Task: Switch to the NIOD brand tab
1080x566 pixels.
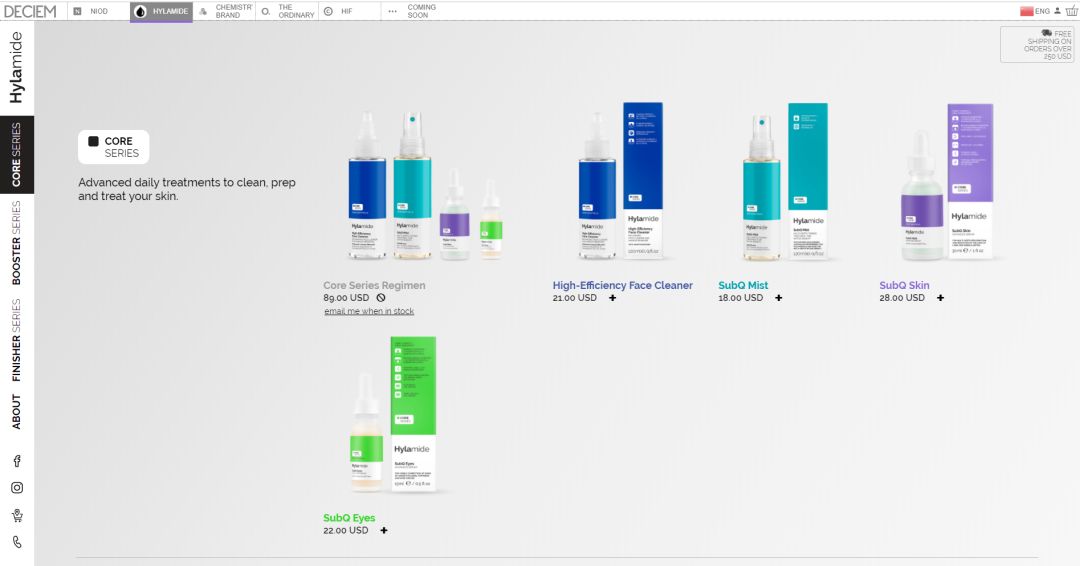Action: pyautogui.click(x=91, y=11)
